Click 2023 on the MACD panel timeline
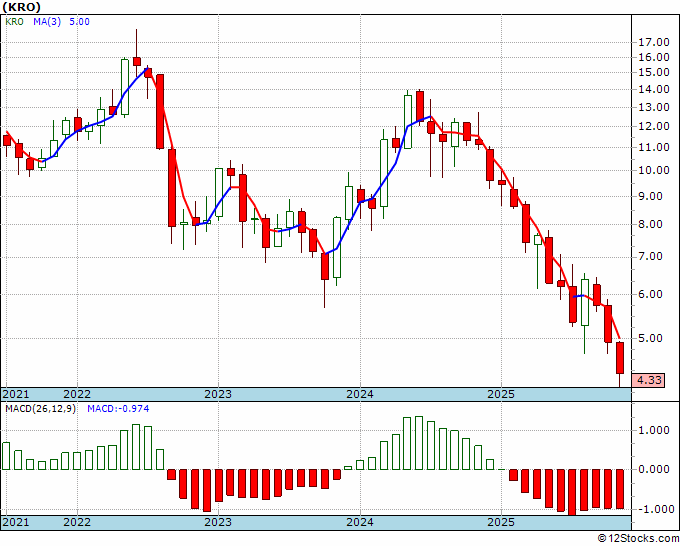 click(x=218, y=522)
